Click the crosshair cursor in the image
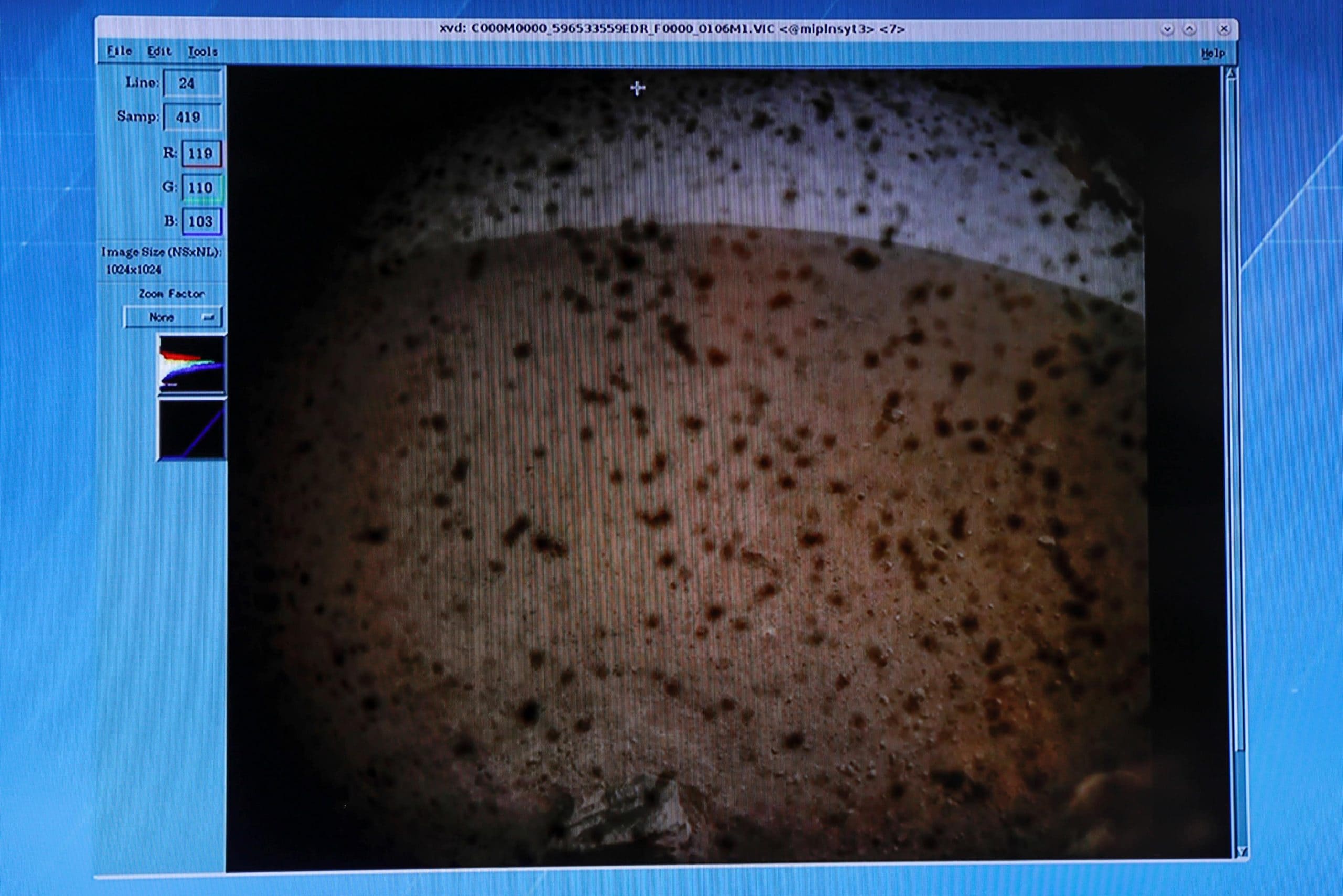Viewport: 1343px width, 896px height. click(x=638, y=88)
